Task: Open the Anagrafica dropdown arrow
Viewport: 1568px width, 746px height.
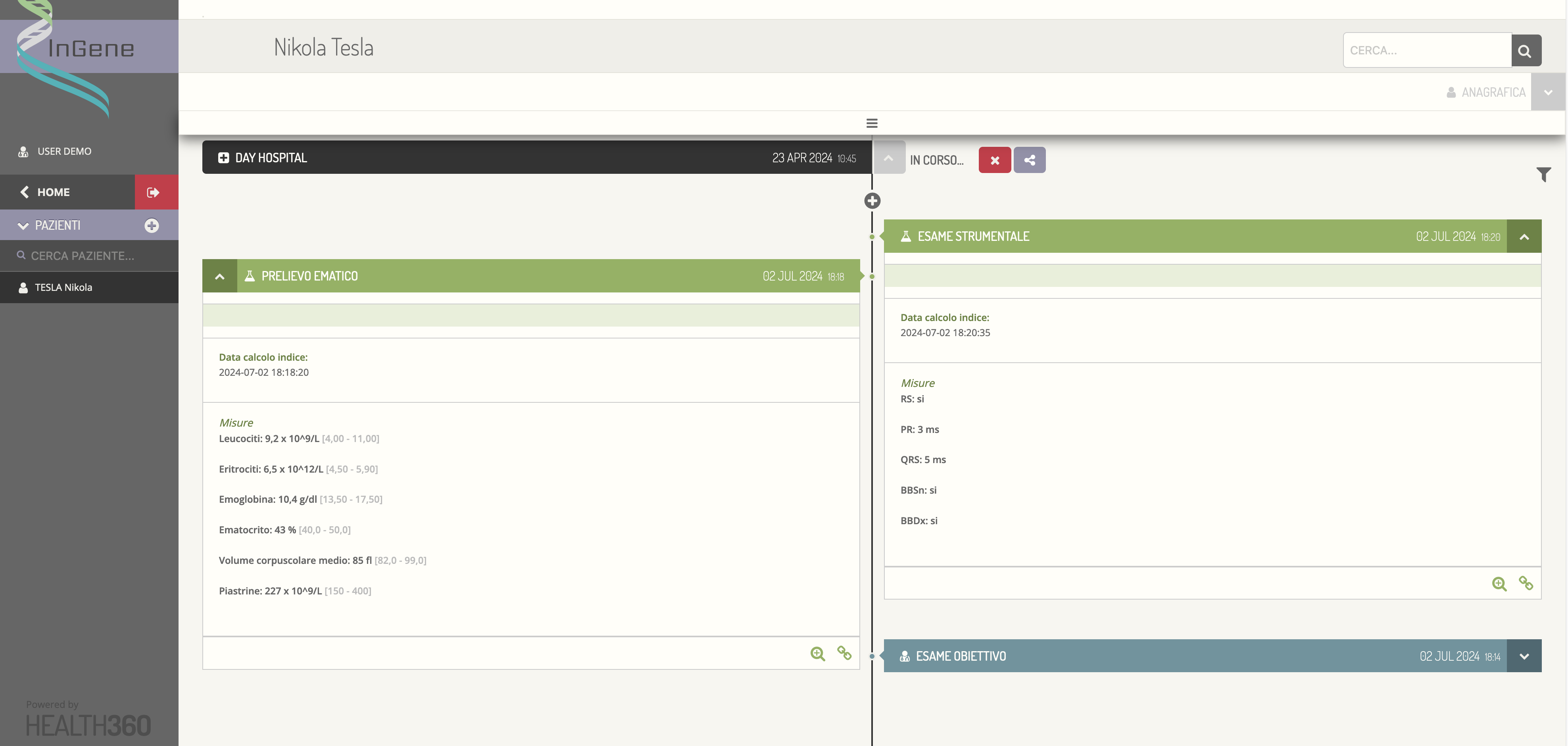Action: pyautogui.click(x=1548, y=92)
